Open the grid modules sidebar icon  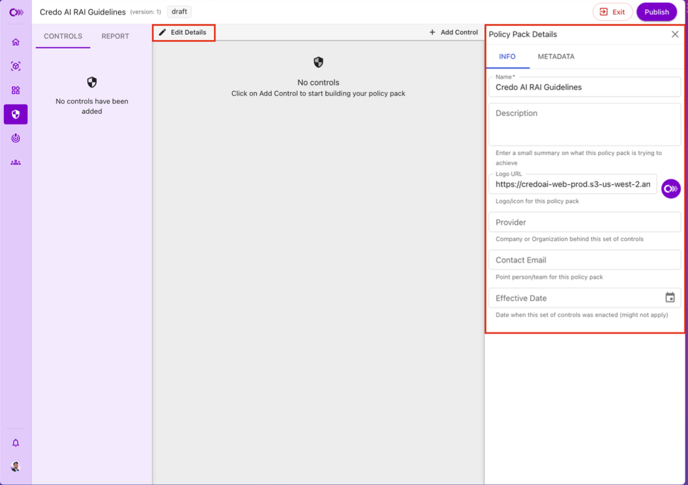(x=16, y=90)
